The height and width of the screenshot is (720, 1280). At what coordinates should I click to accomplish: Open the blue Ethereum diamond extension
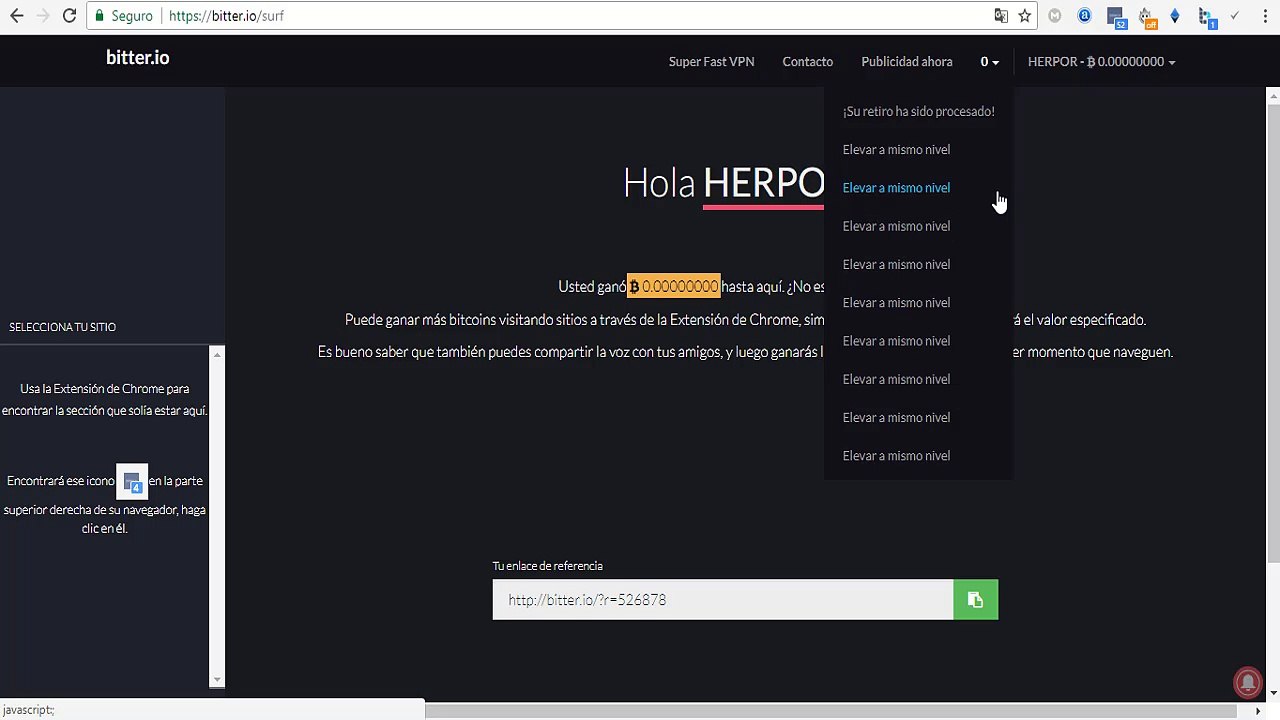point(1175,16)
